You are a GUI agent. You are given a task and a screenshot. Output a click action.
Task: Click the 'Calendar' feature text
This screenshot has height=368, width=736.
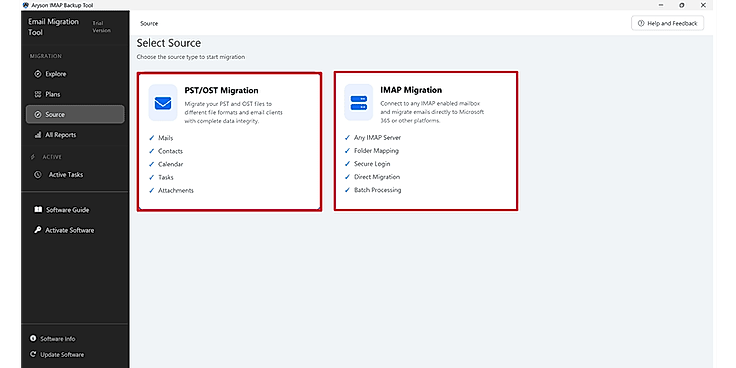coord(170,164)
